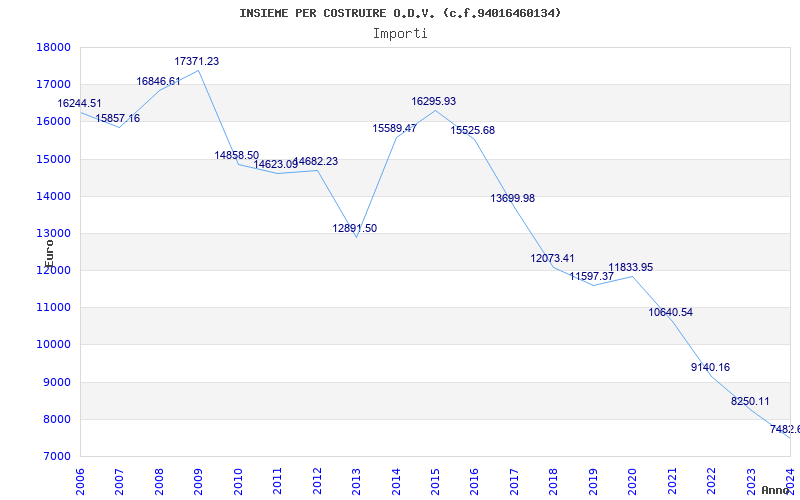Click the 2023 year axis label

click(751, 482)
